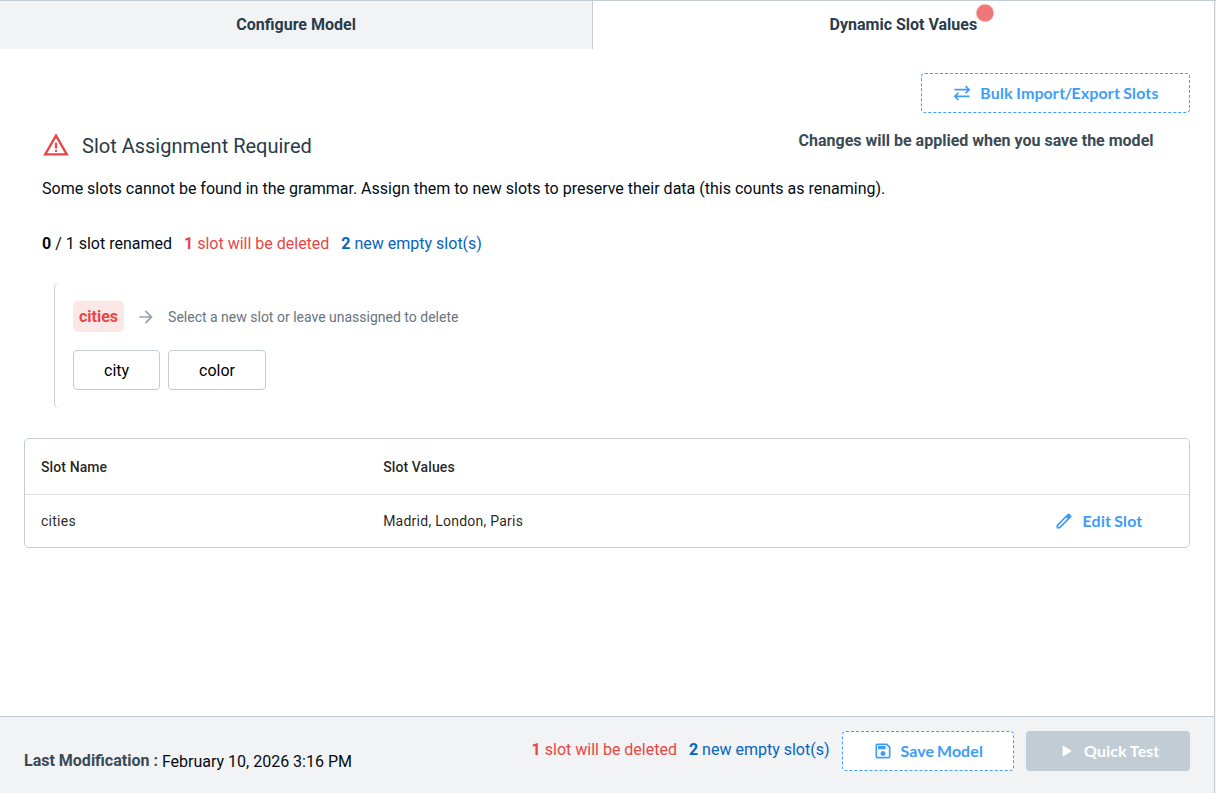Click the Madrid, London, Paris slot values
Viewport: 1216px width, 793px height.
point(453,521)
